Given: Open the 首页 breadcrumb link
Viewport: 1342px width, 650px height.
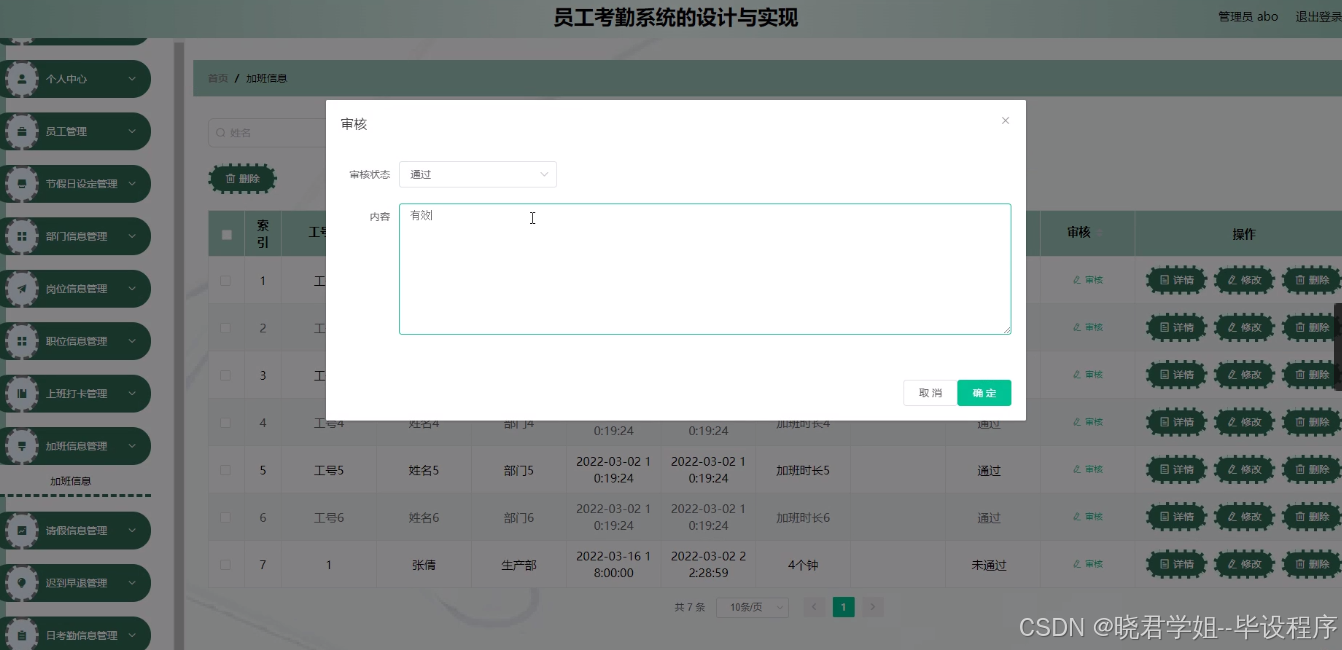Looking at the screenshot, I should [x=217, y=77].
